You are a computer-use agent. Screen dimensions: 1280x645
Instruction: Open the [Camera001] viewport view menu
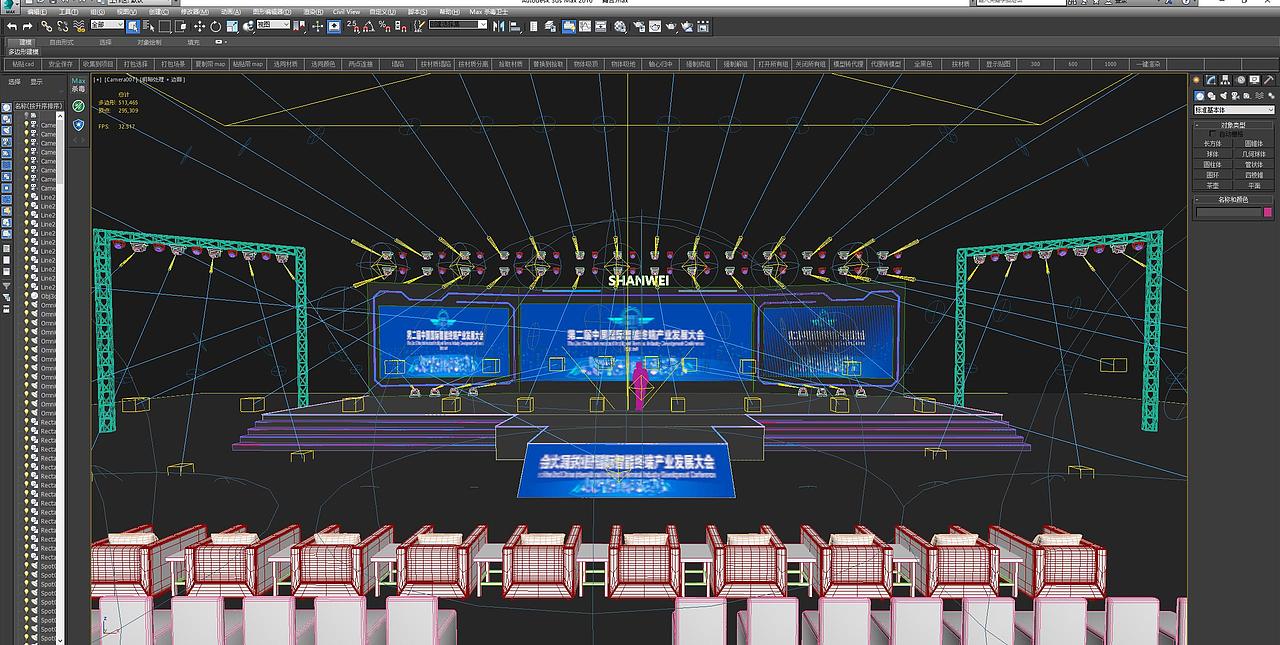[x=120, y=78]
